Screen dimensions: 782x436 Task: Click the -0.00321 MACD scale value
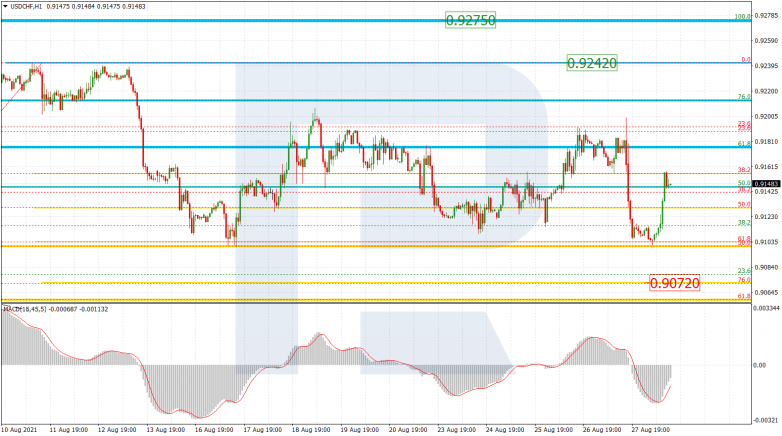766,421
